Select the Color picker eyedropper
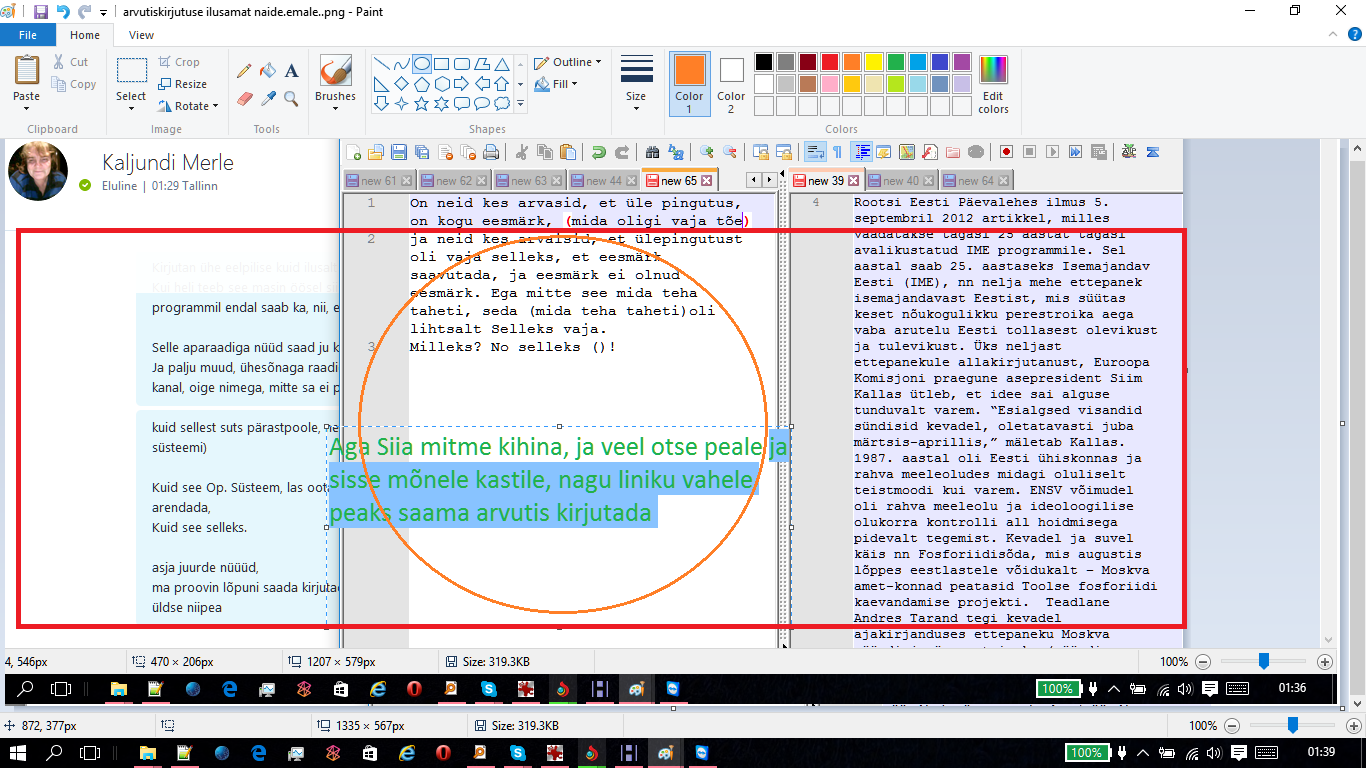 [267, 98]
